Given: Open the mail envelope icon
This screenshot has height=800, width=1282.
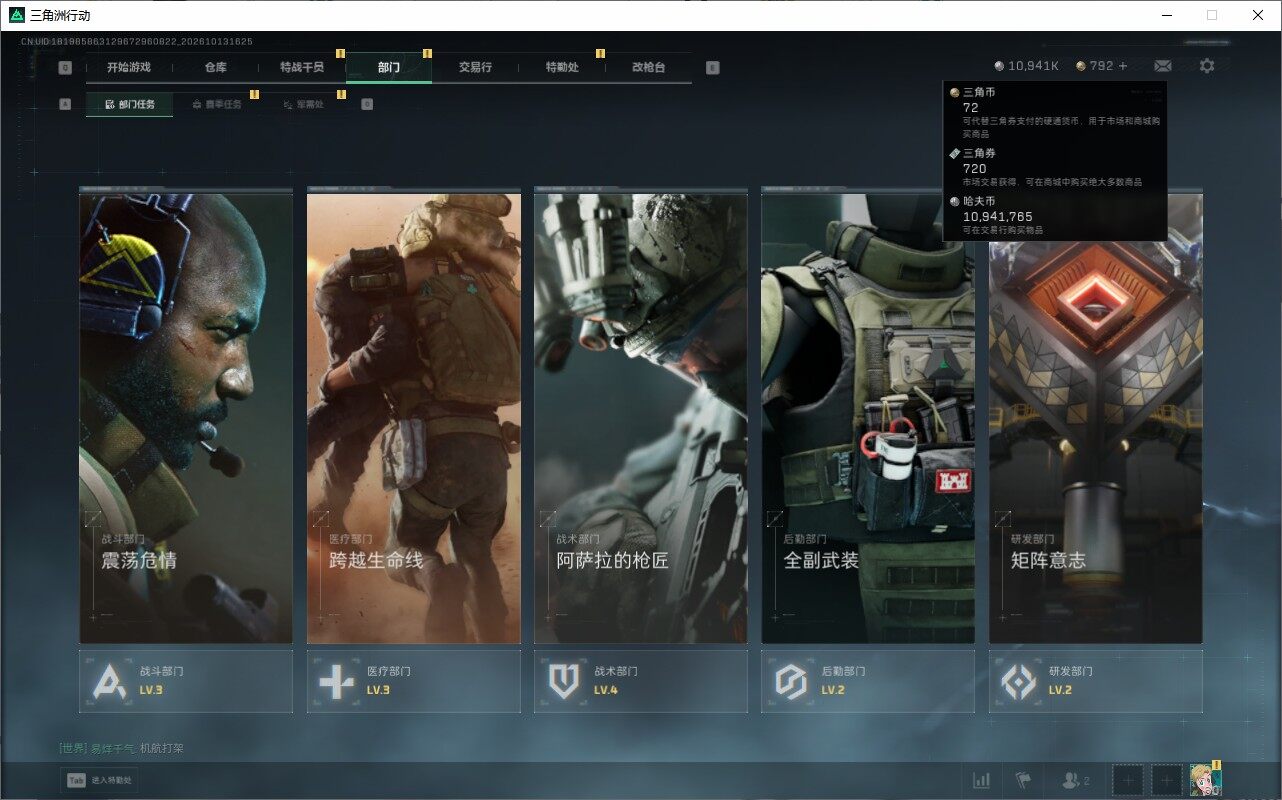Looking at the screenshot, I should click(1162, 66).
